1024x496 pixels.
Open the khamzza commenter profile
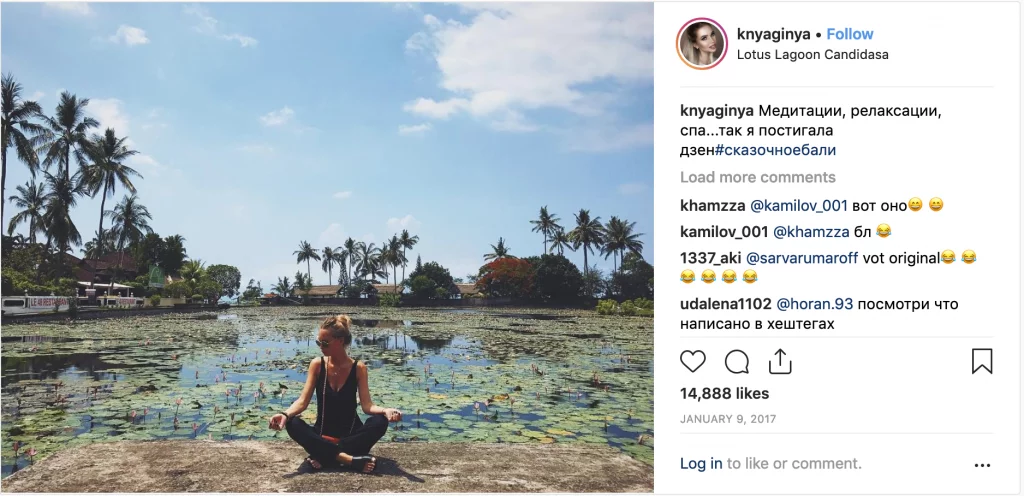[x=712, y=205]
